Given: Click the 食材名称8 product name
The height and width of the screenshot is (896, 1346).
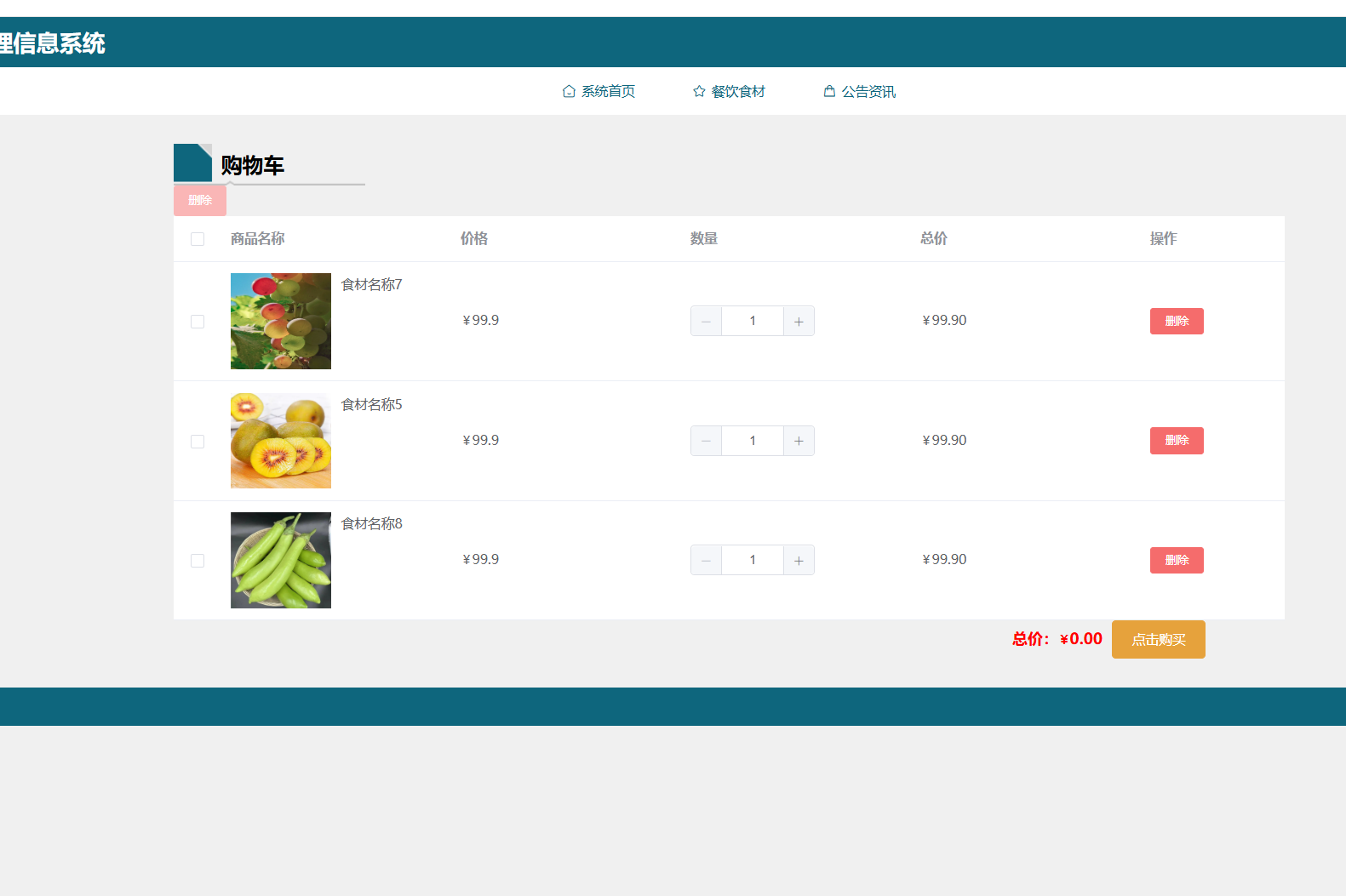Looking at the screenshot, I should [371, 523].
